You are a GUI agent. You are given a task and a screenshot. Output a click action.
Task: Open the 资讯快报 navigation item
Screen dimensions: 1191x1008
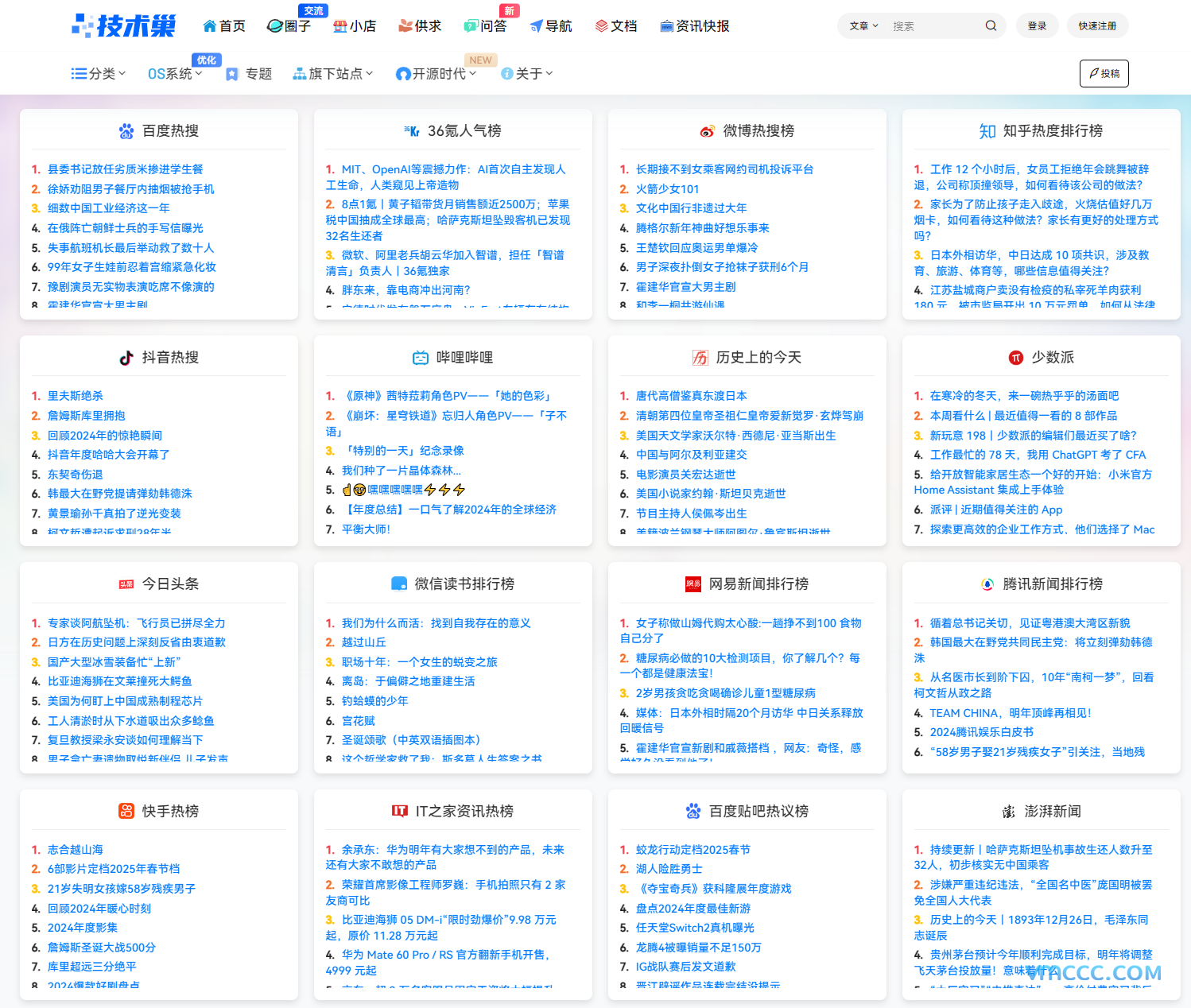pos(702,26)
